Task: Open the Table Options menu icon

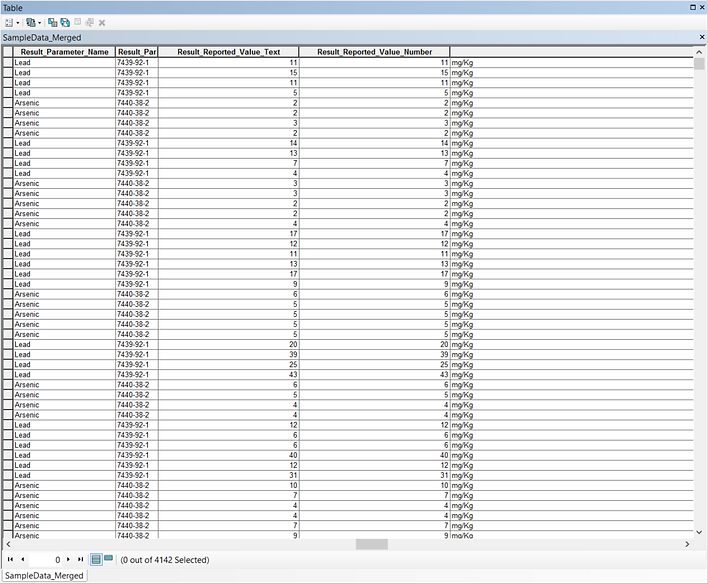Action: [9, 23]
